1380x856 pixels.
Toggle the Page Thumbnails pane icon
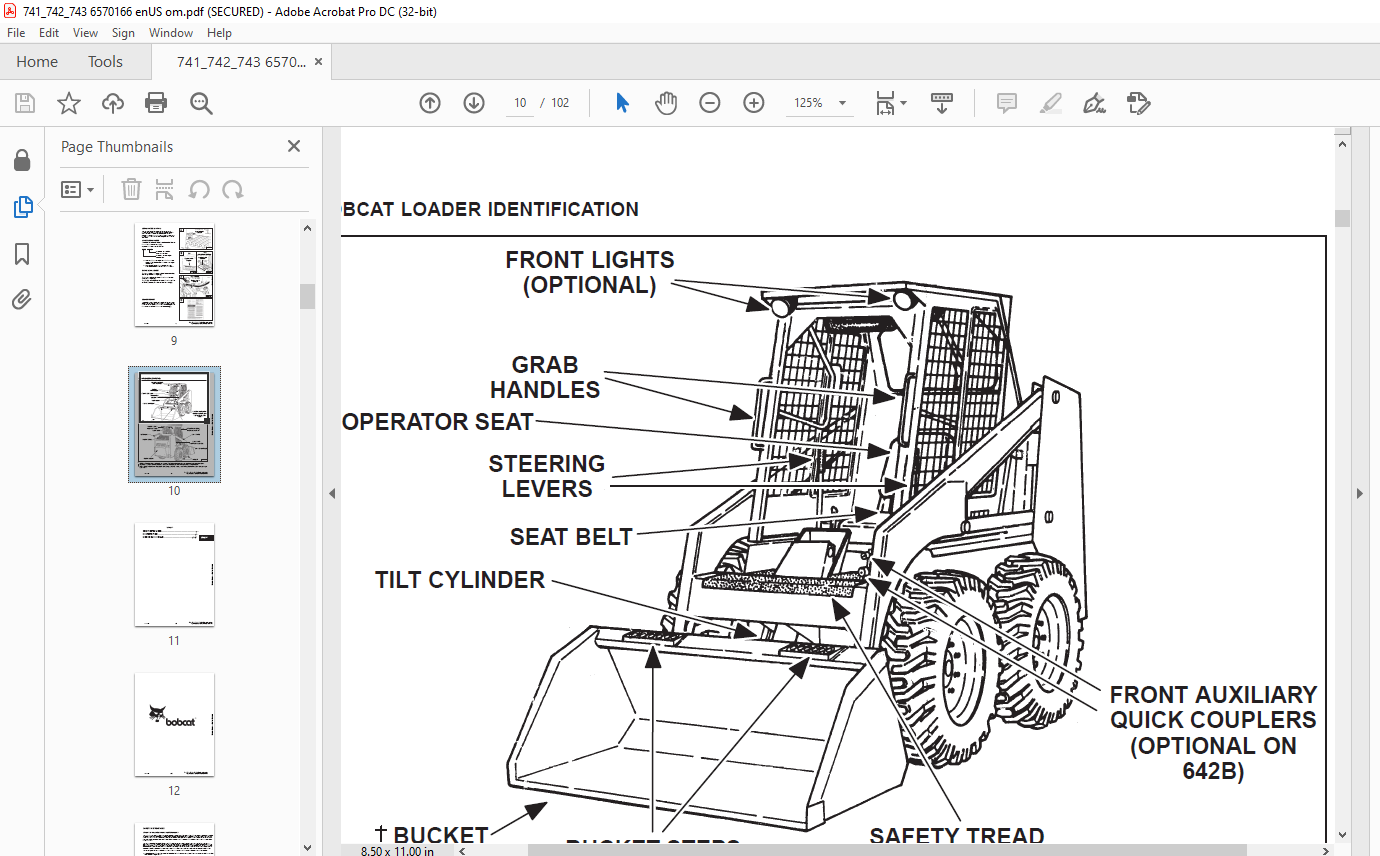pyautogui.click(x=22, y=207)
